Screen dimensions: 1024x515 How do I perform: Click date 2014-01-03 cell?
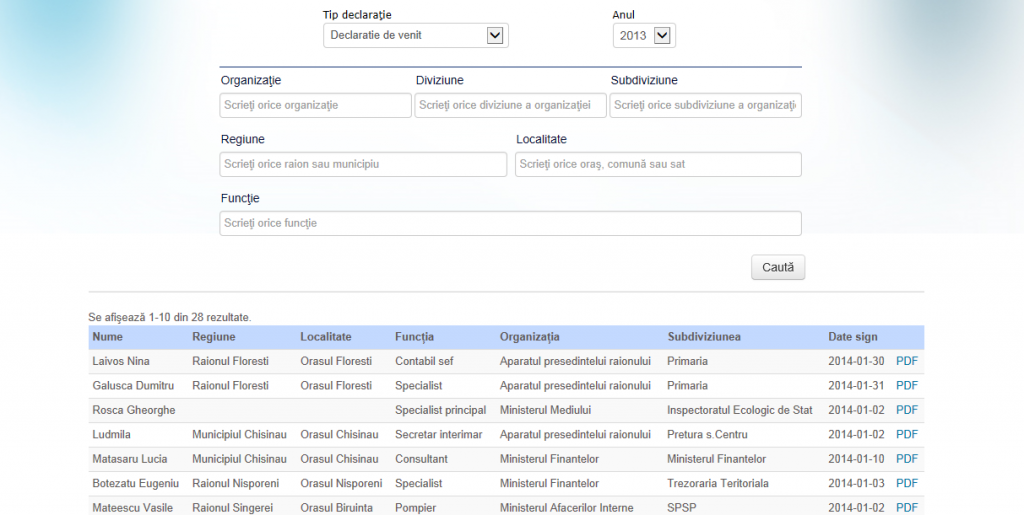tap(856, 484)
